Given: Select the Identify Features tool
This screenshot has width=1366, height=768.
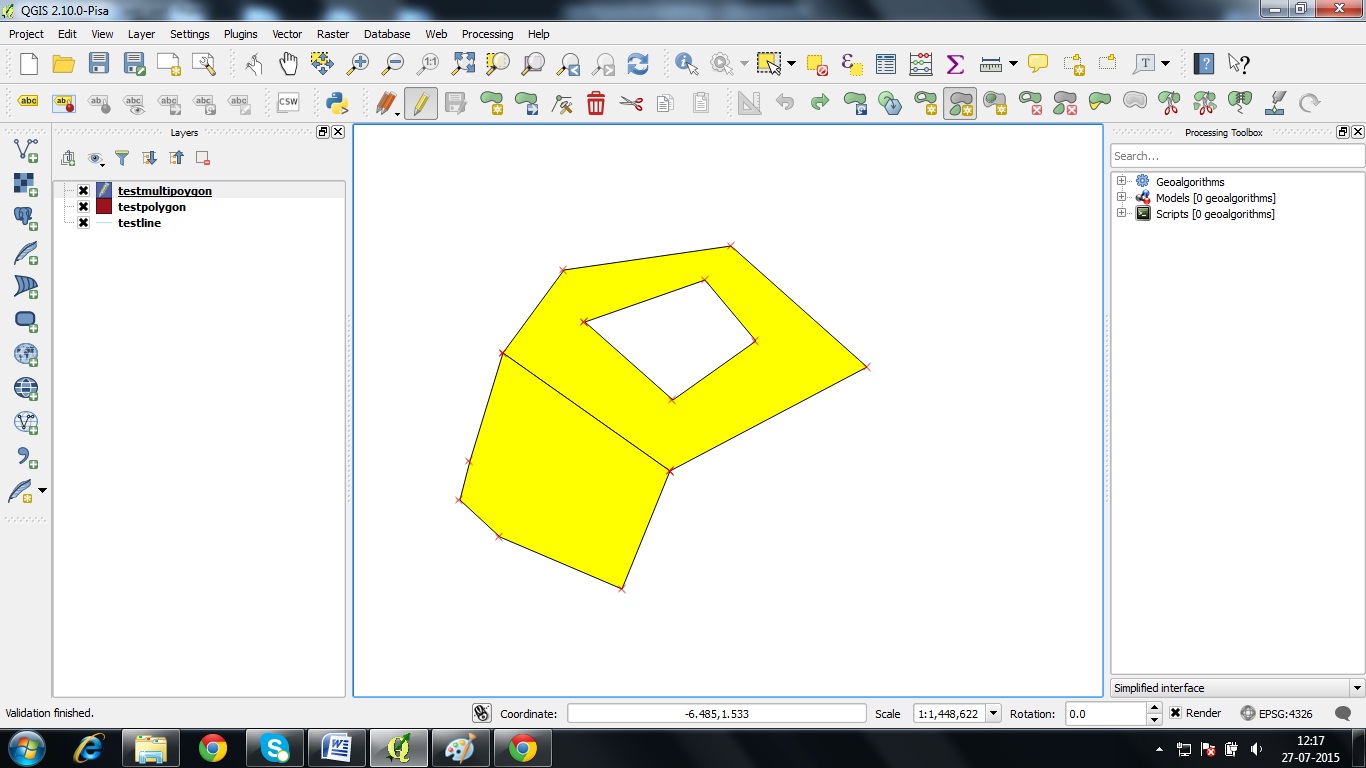Looking at the screenshot, I should (686, 63).
